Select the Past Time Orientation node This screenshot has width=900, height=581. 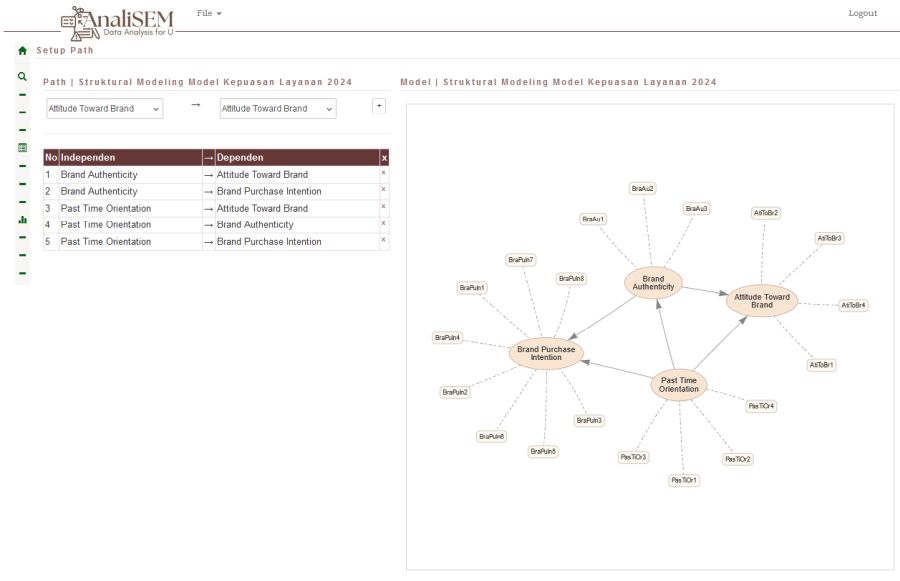tap(679, 385)
